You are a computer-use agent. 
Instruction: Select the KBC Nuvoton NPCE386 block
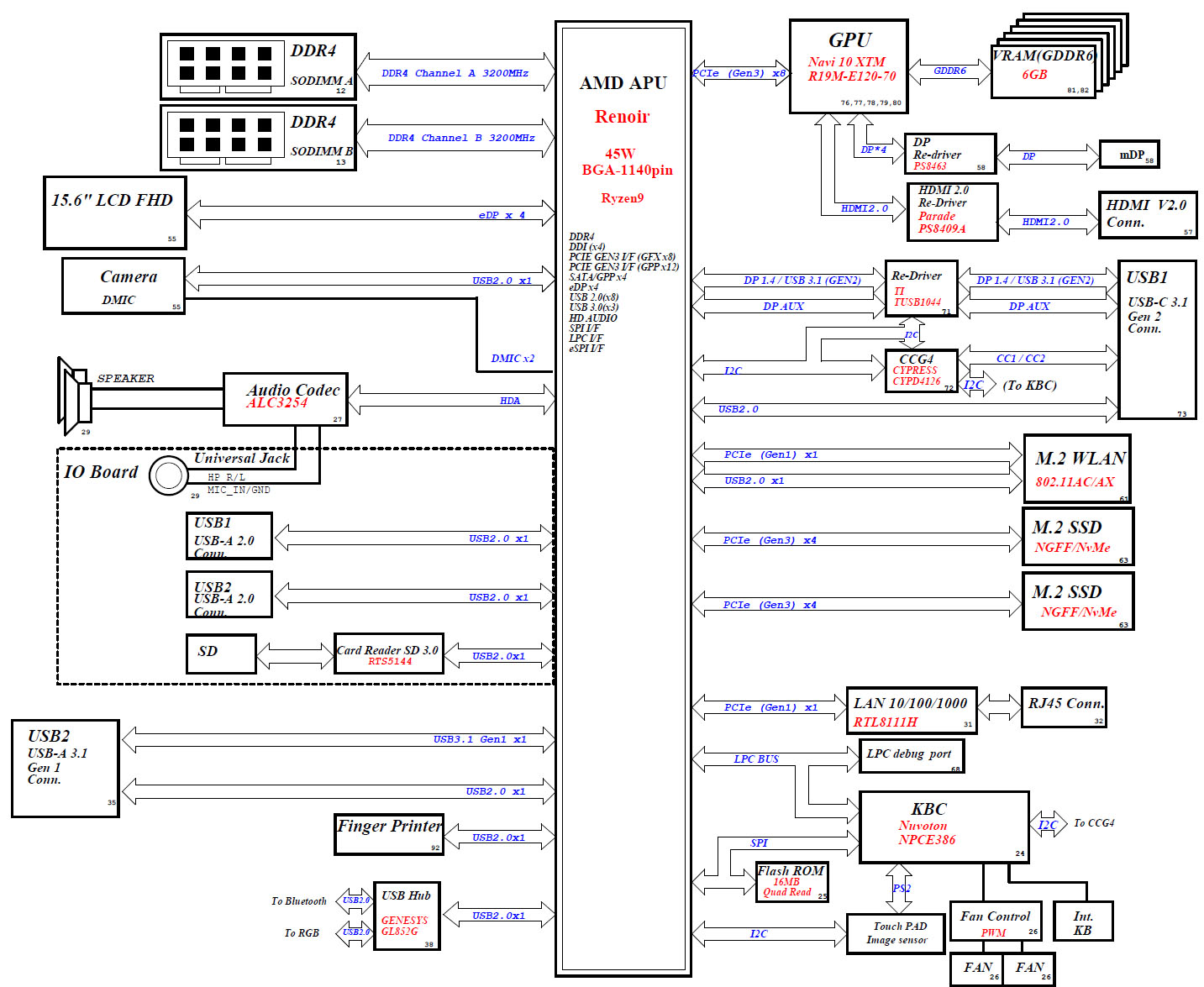point(944,827)
